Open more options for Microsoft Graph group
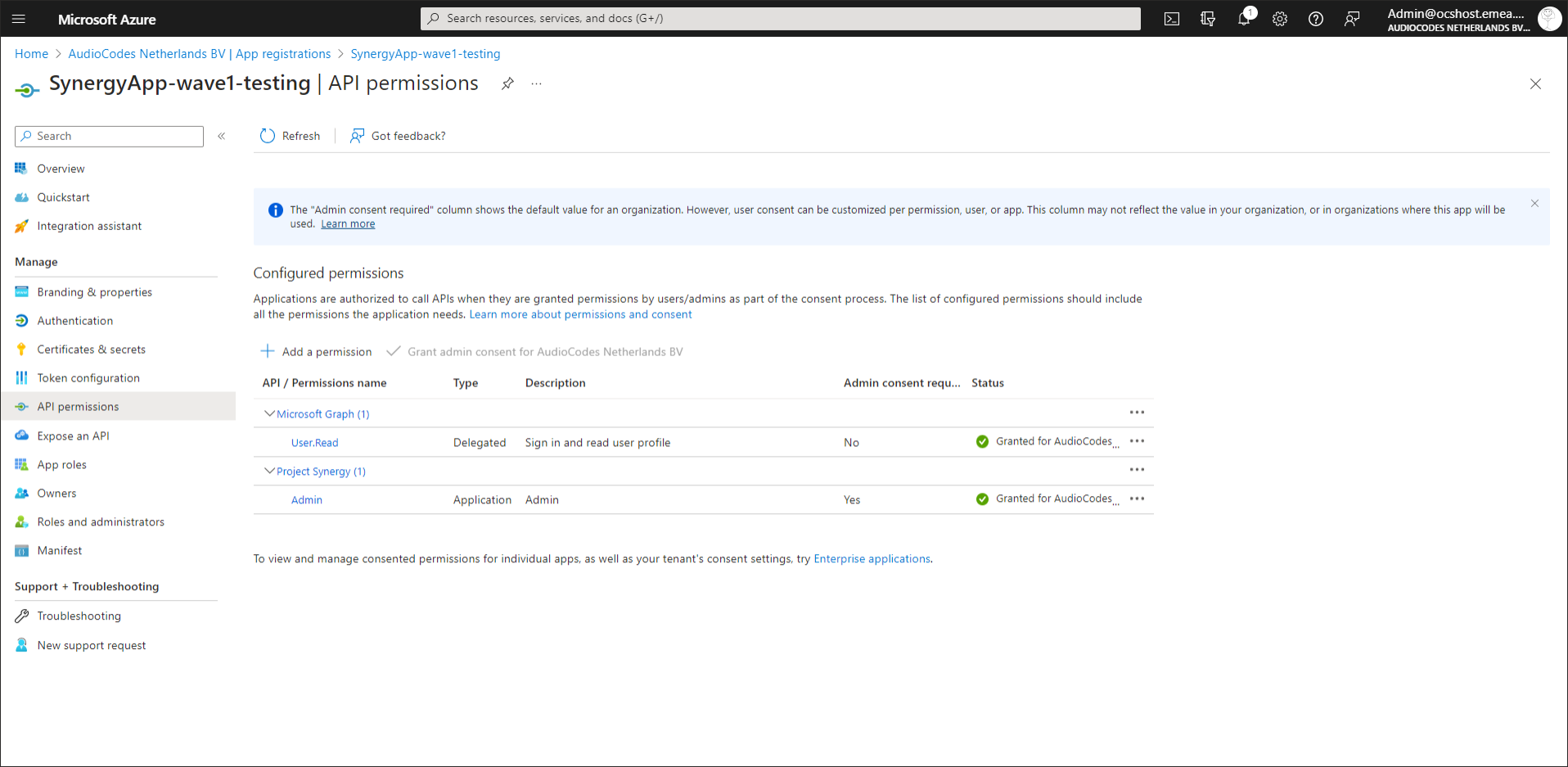 pos(1137,413)
